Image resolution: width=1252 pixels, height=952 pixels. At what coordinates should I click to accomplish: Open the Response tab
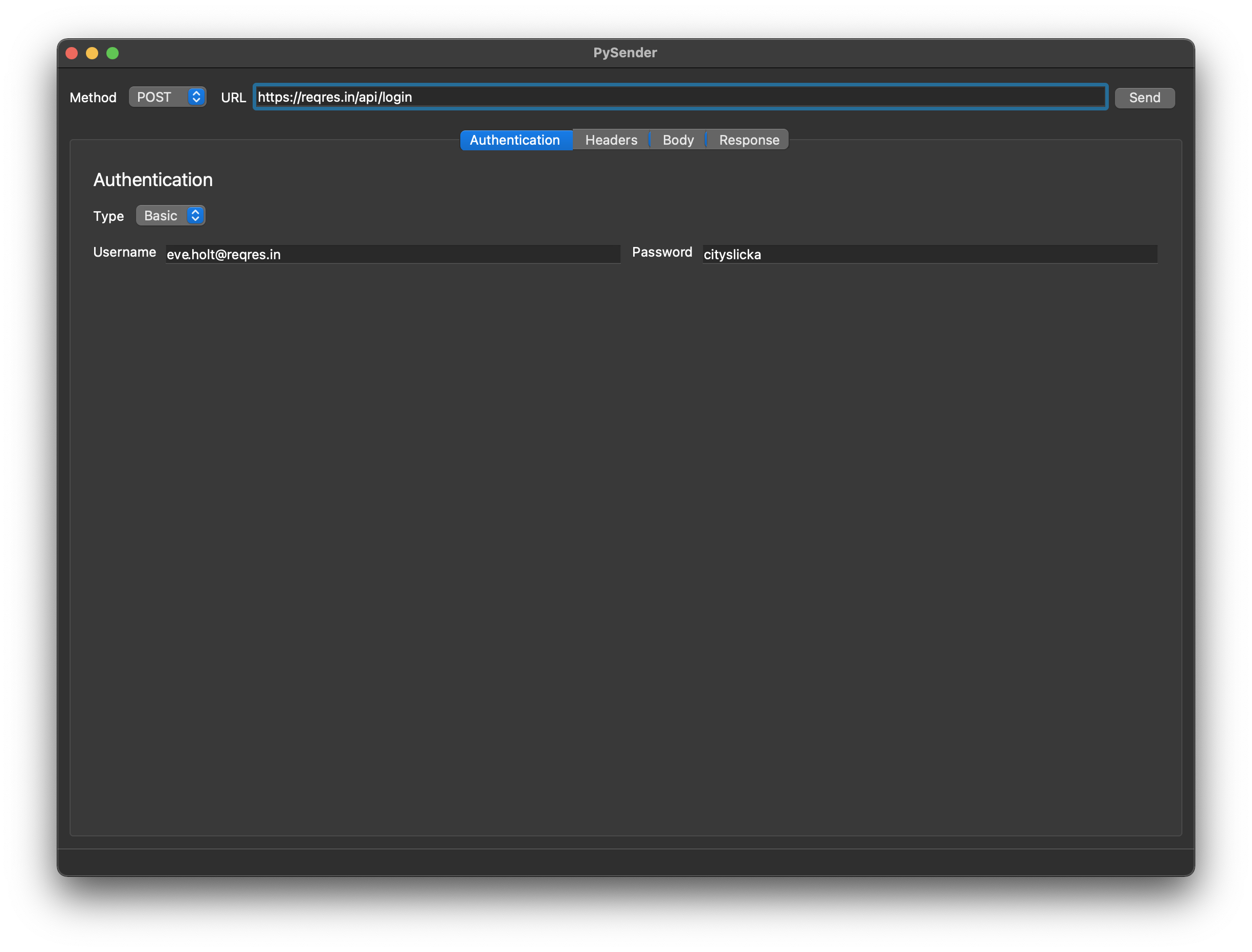(x=748, y=140)
